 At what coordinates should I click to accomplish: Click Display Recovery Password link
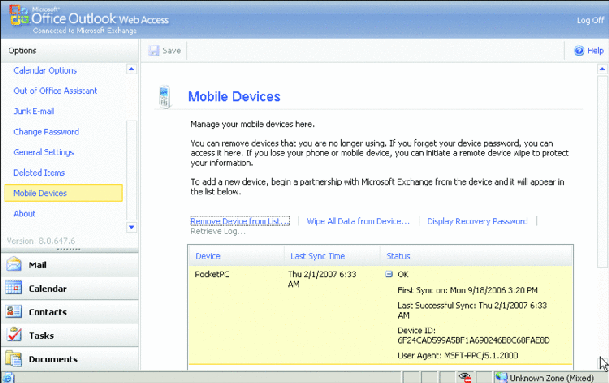[477, 221]
